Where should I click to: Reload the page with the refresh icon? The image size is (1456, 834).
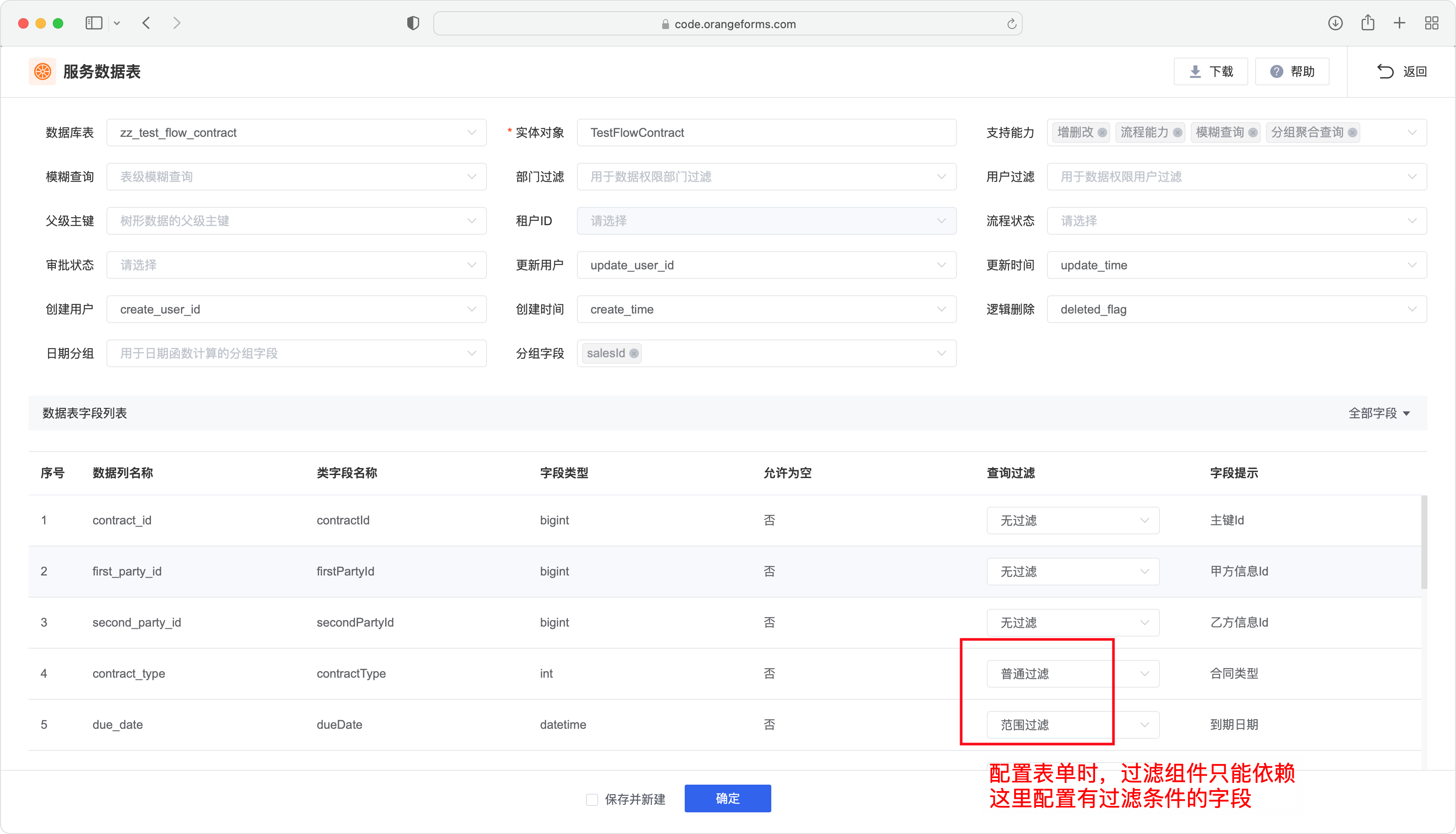[x=1011, y=23]
